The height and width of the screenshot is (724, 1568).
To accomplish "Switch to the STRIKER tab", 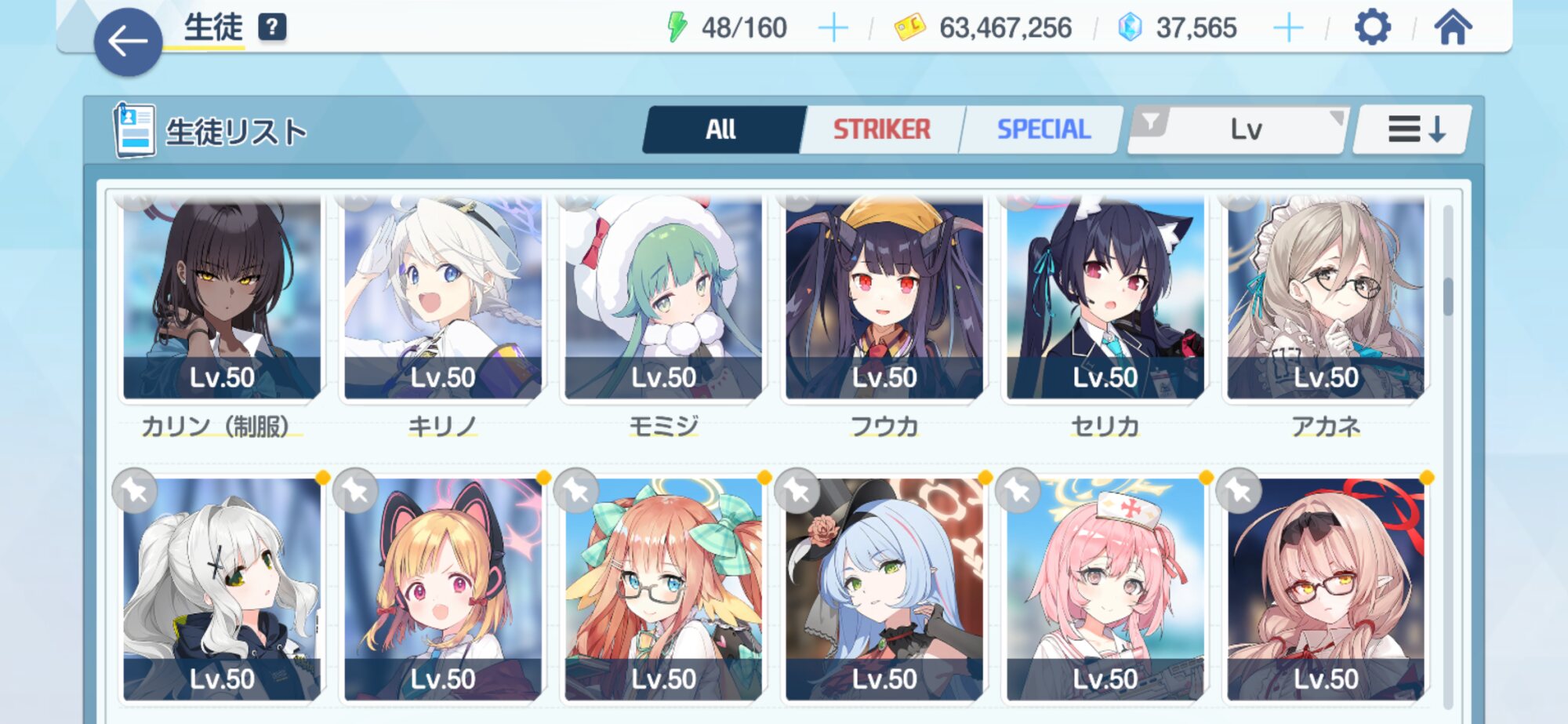I will pos(881,129).
